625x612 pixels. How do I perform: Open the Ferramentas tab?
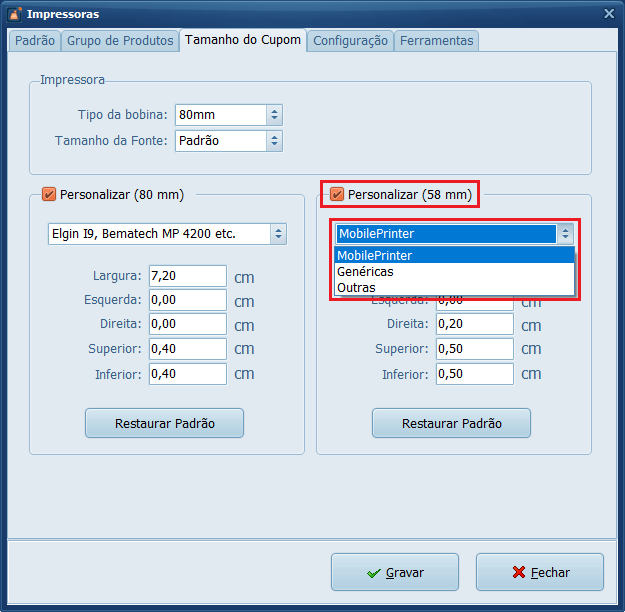click(436, 41)
